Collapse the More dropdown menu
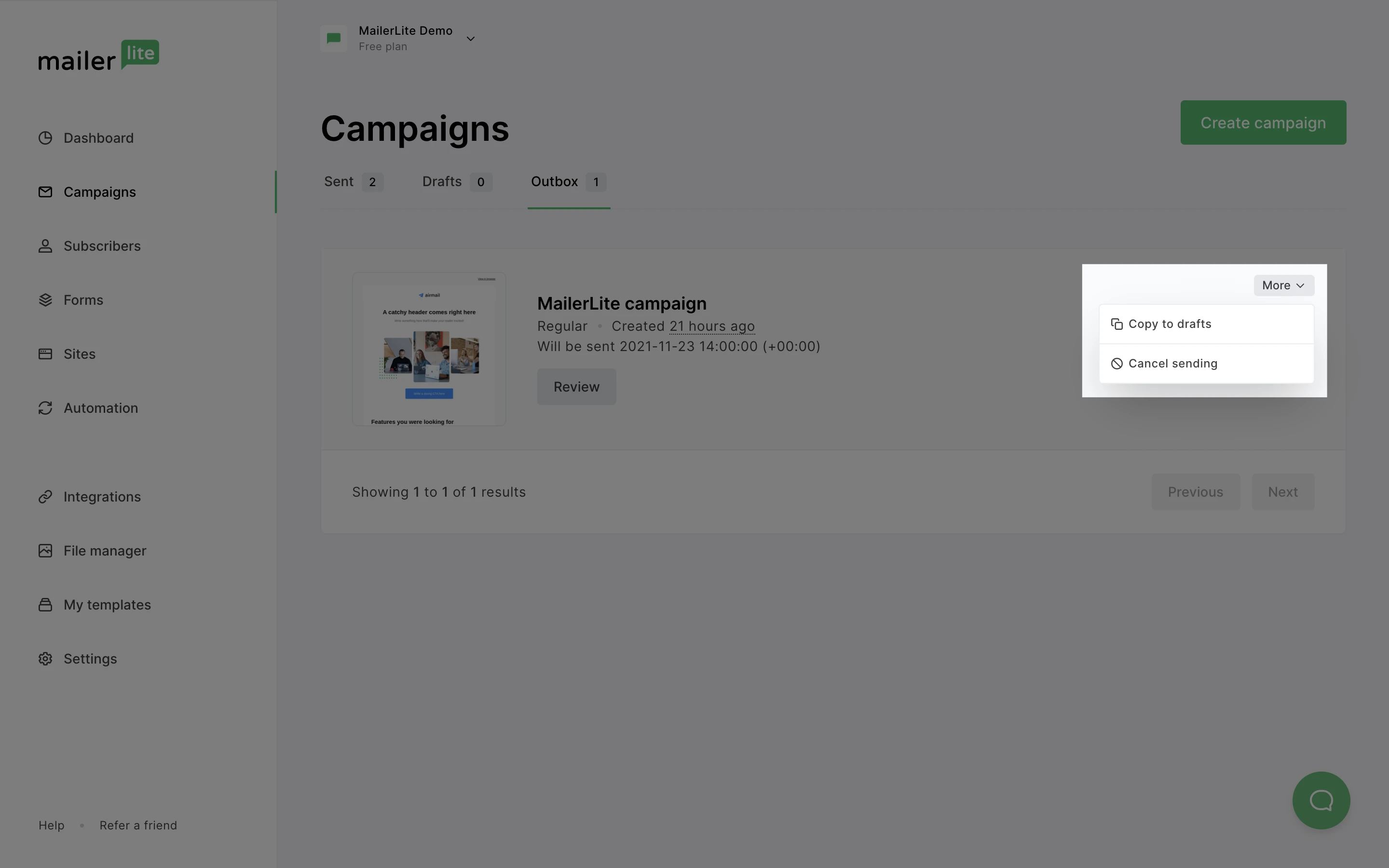This screenshot has width=1389, height=868. coord(1283,285)
